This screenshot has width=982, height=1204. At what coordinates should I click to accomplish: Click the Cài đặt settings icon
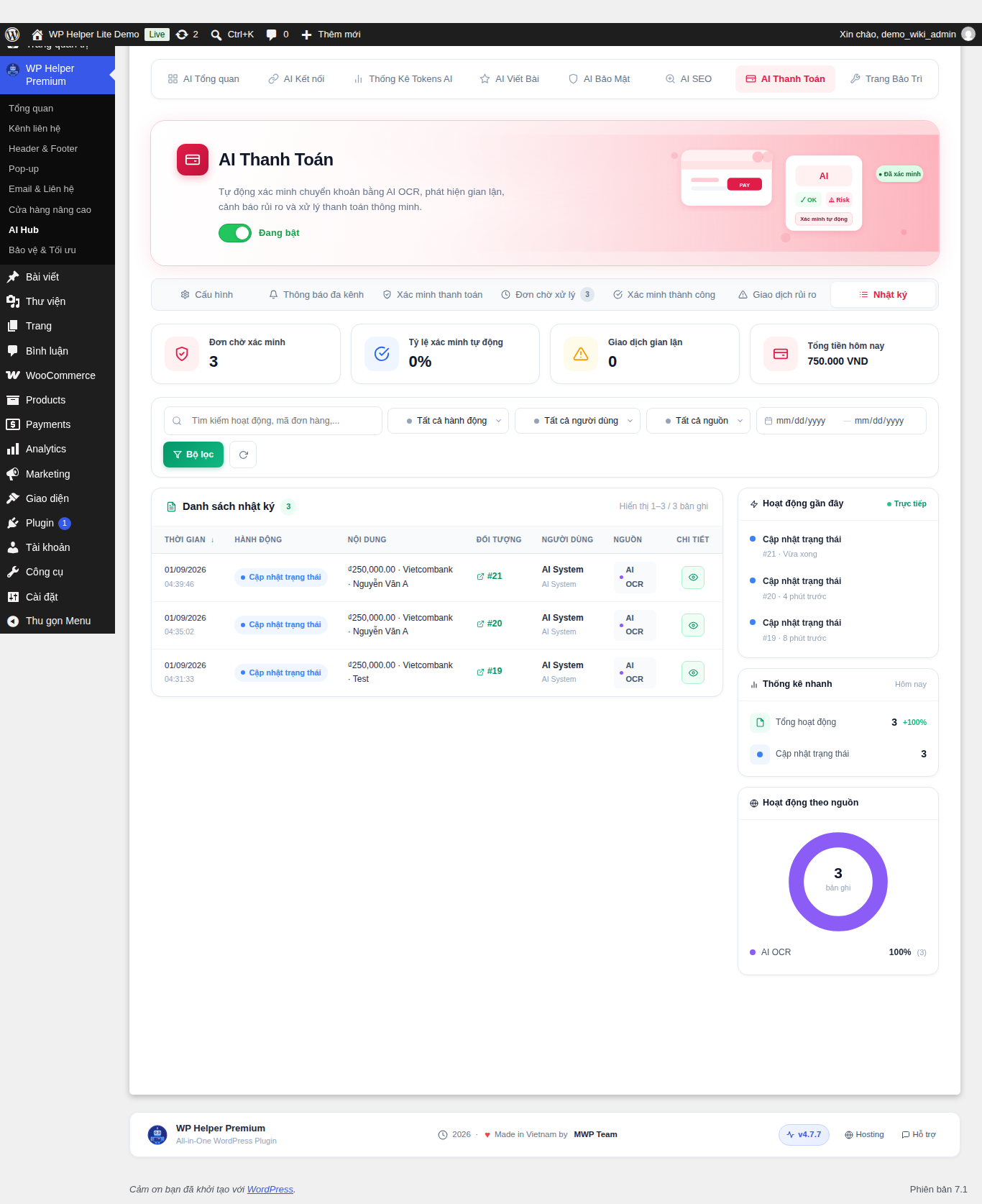tap(13, 597)
